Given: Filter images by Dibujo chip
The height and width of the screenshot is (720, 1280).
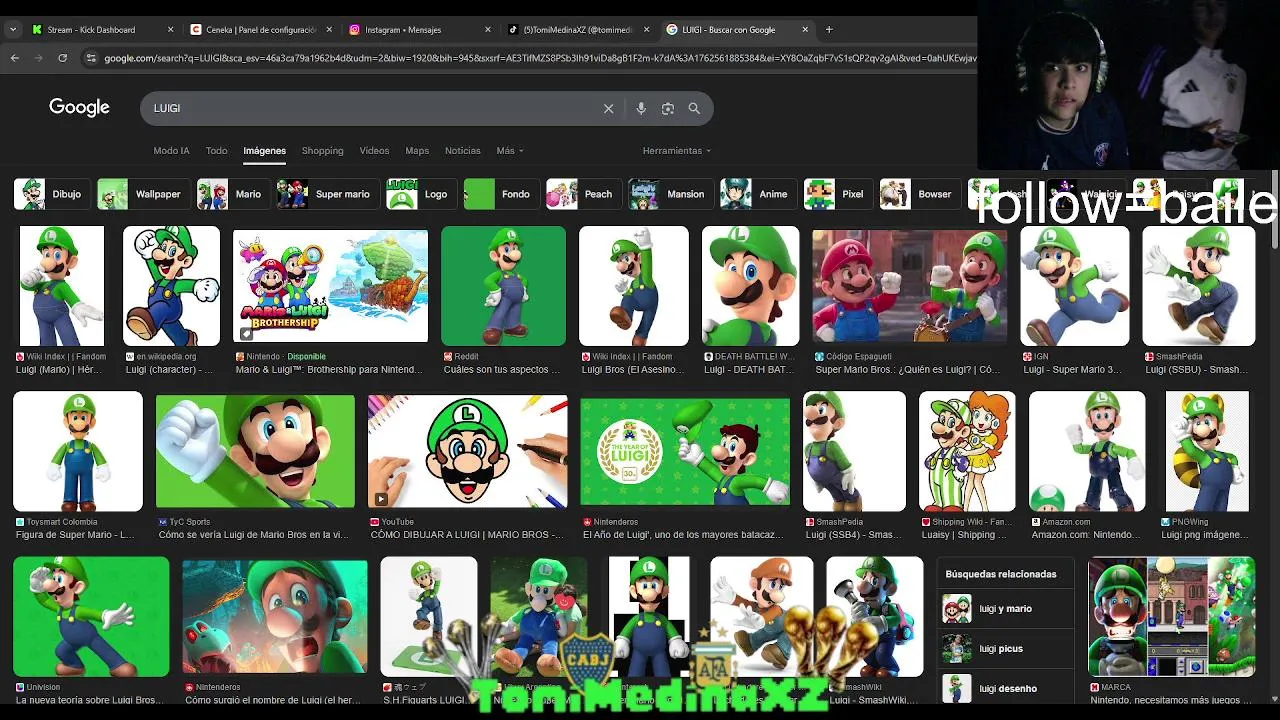Looking at the screenshot, I should 52,194.
